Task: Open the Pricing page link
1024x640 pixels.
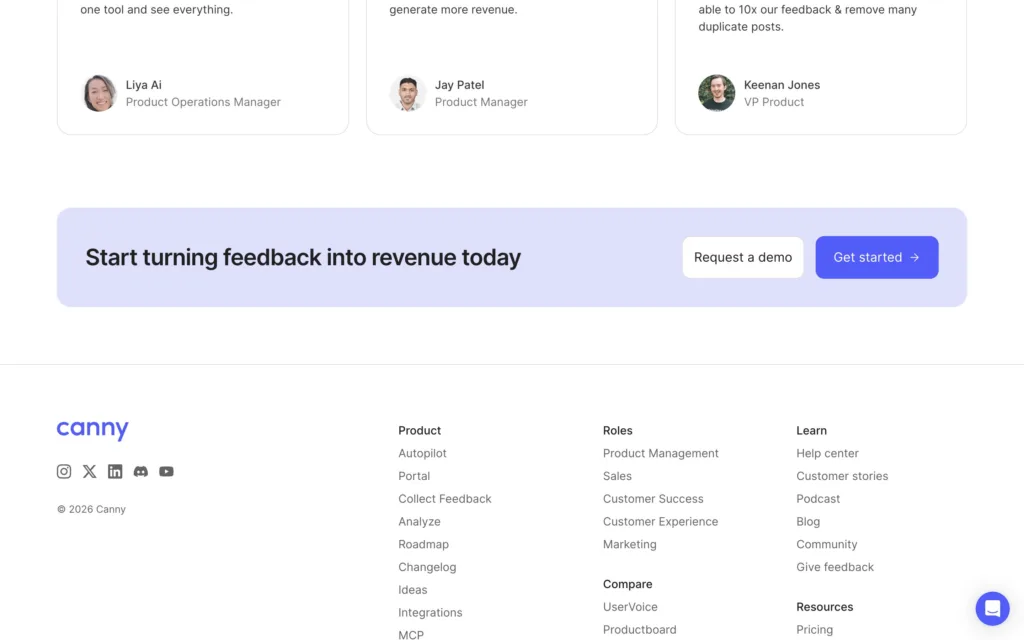Action: tap(814, 630)
